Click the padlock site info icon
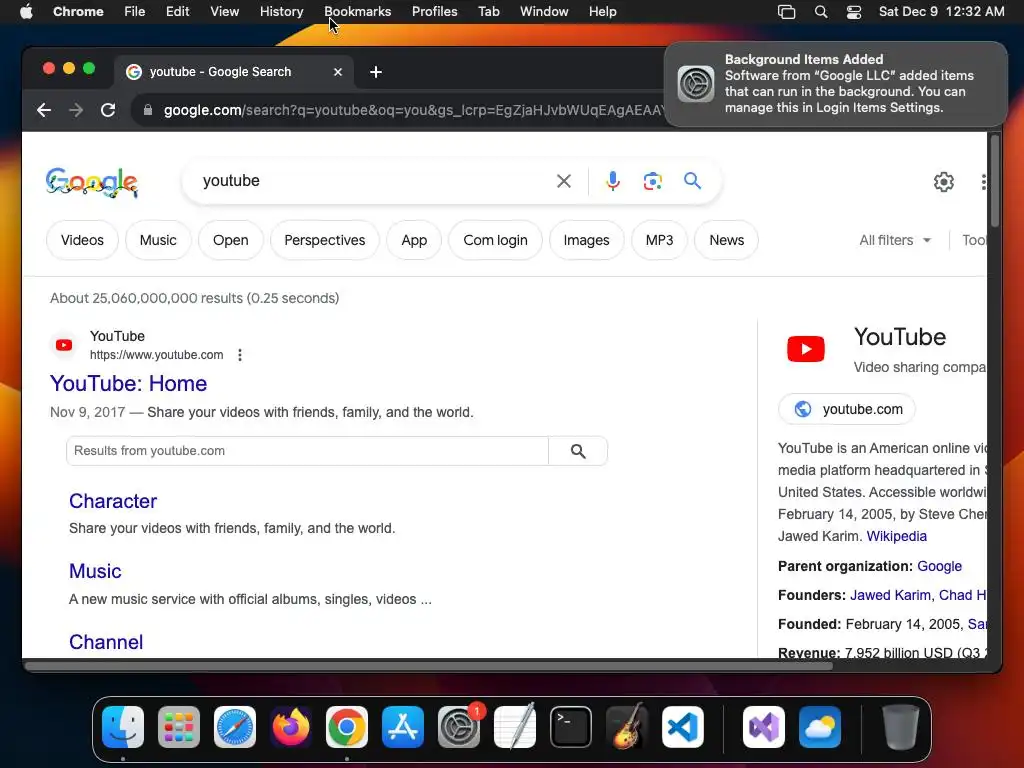The image size is (1024, 768). (148, 110)
